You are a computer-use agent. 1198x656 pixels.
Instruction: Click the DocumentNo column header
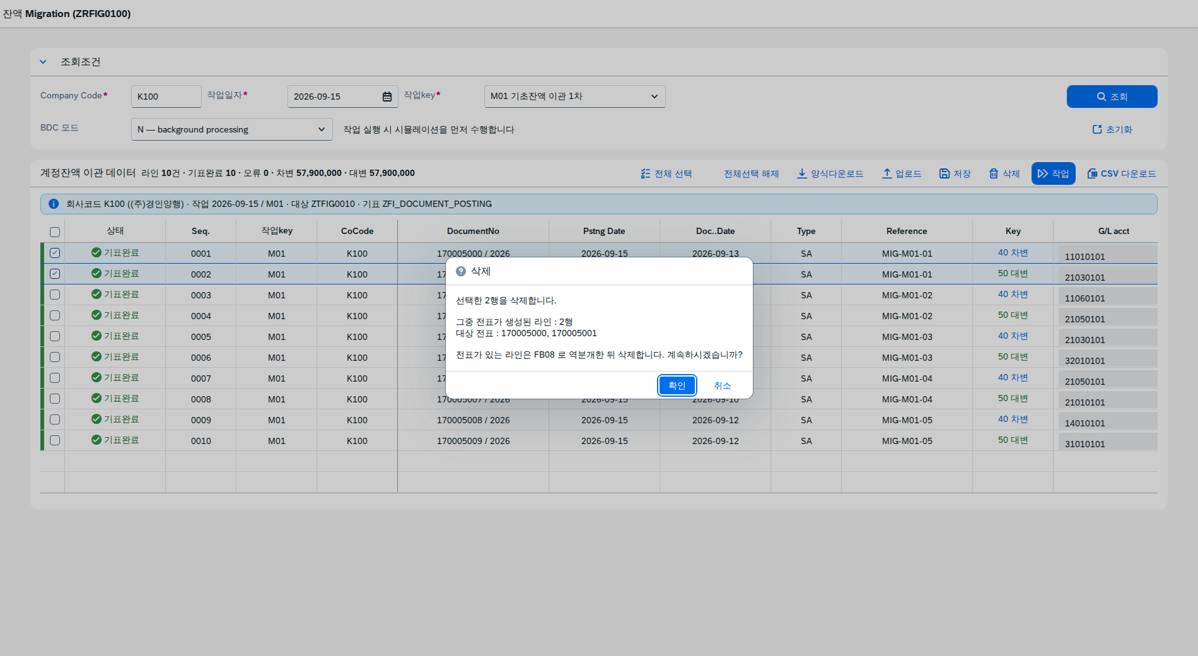[473, 231]
